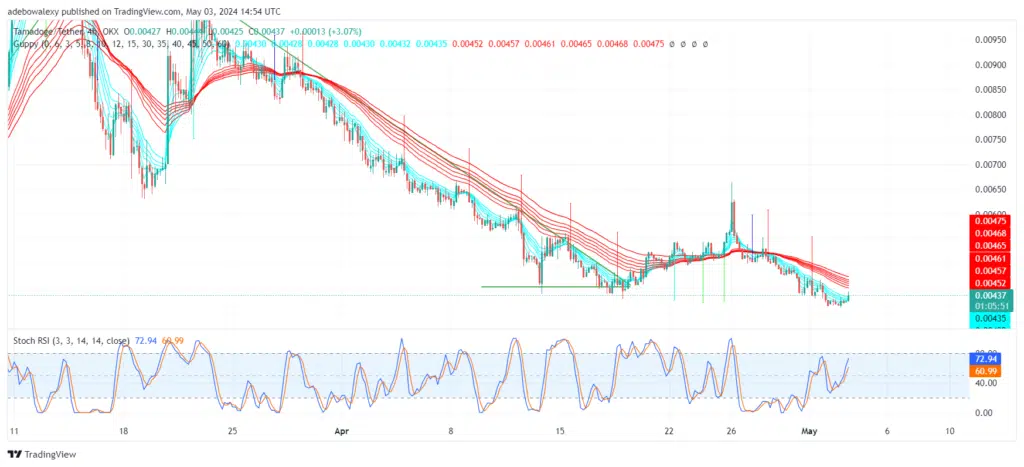Click the cyan 0.00435 price axis label
The width and height of the screenshot is (1024, 467).
click(x=990, y=318)
